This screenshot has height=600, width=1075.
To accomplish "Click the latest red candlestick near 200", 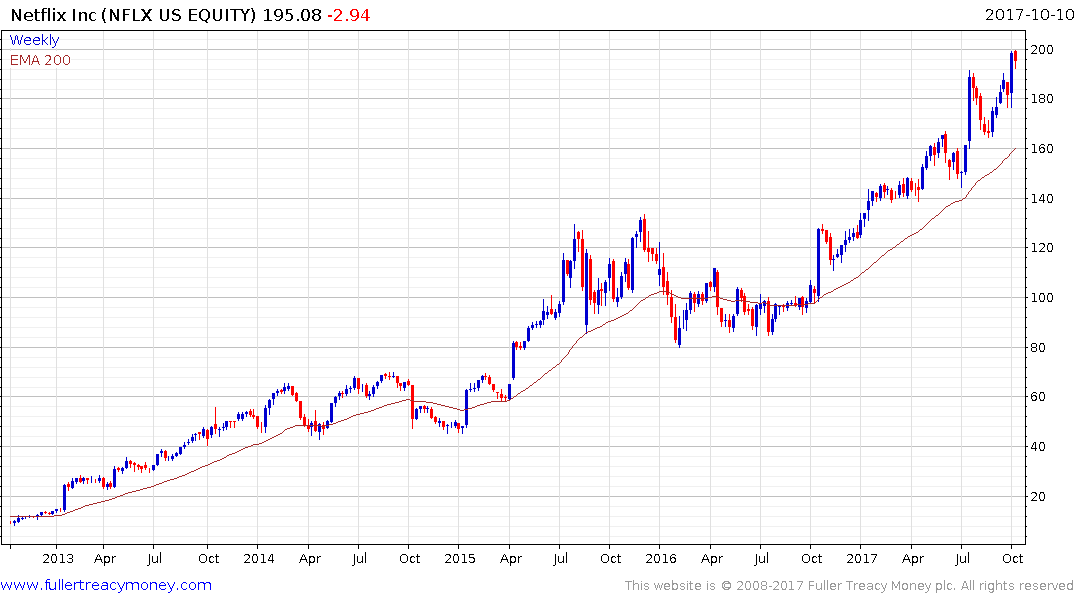I will pyautogui.click(x=1015, y=57).
